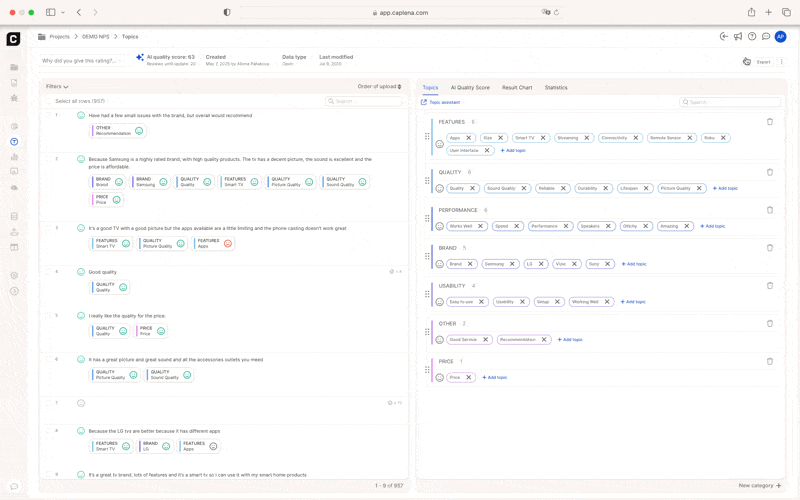The width and height of the screenshot is (800, 500).
Task: Open the Statistics tab
Action: coord(556,88)
